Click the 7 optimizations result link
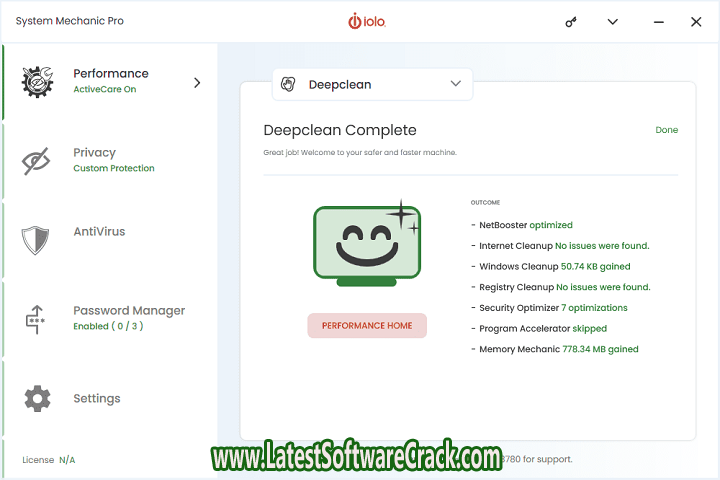The height and width of the screenshot is (480, 720). pyautogui.click(x=594, y=308)
